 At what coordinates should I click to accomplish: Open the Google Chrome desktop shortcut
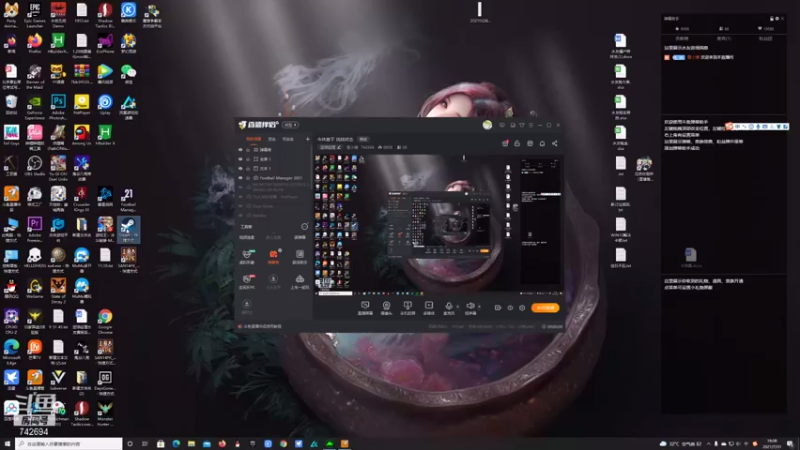coord(105,321)
